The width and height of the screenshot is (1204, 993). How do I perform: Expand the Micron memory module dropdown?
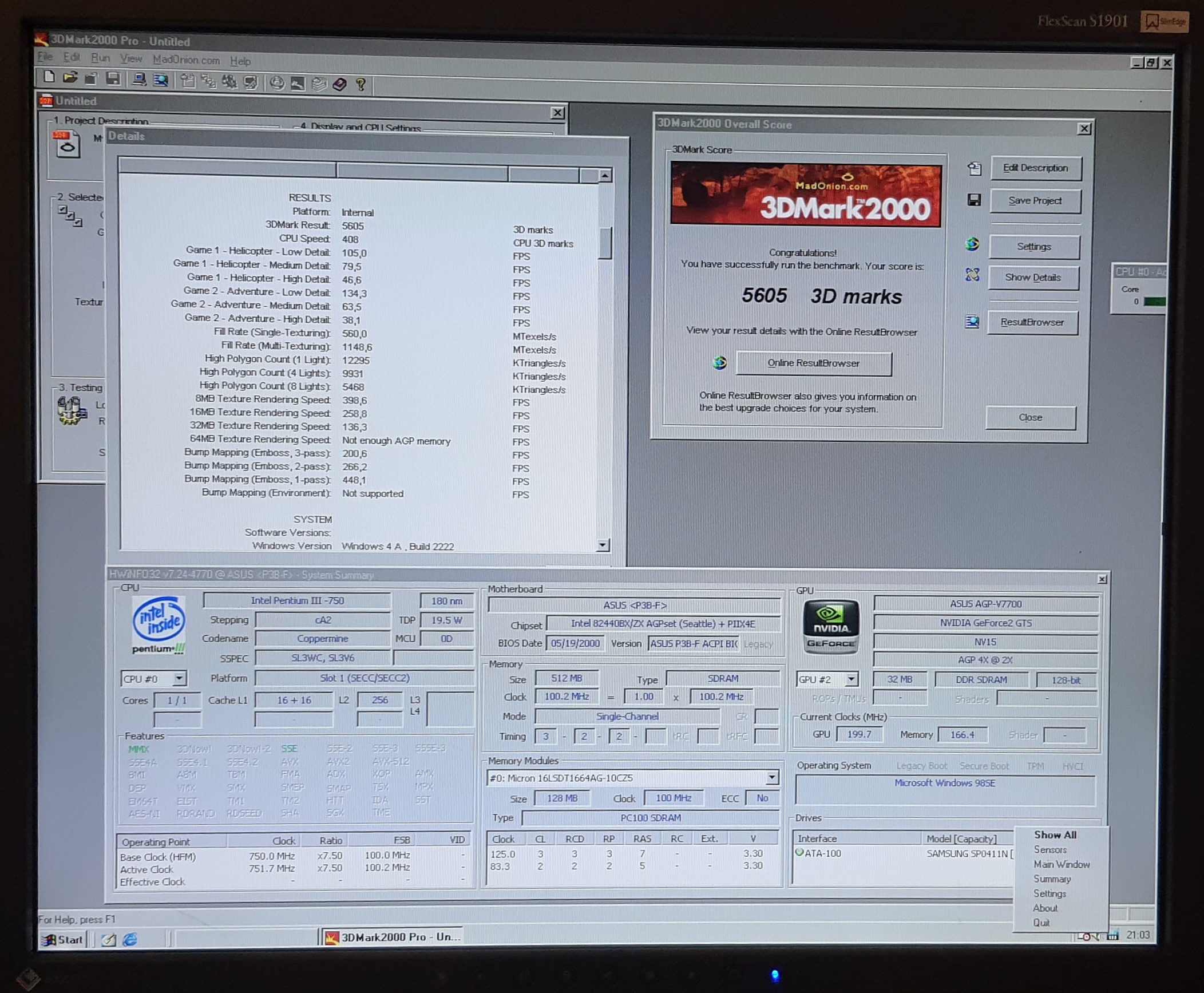tap(772, 777)
